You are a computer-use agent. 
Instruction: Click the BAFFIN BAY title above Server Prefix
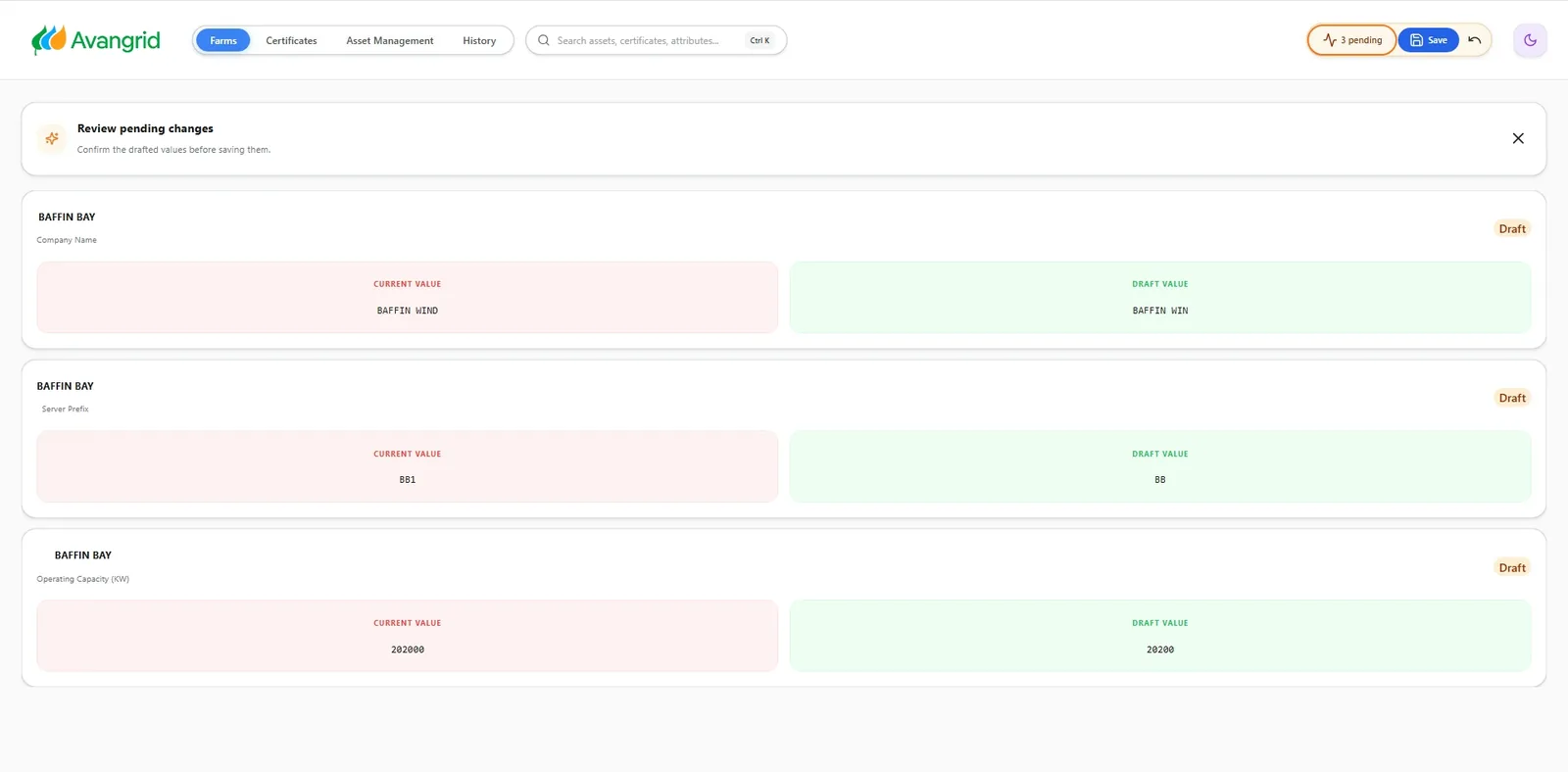[66, 386]
